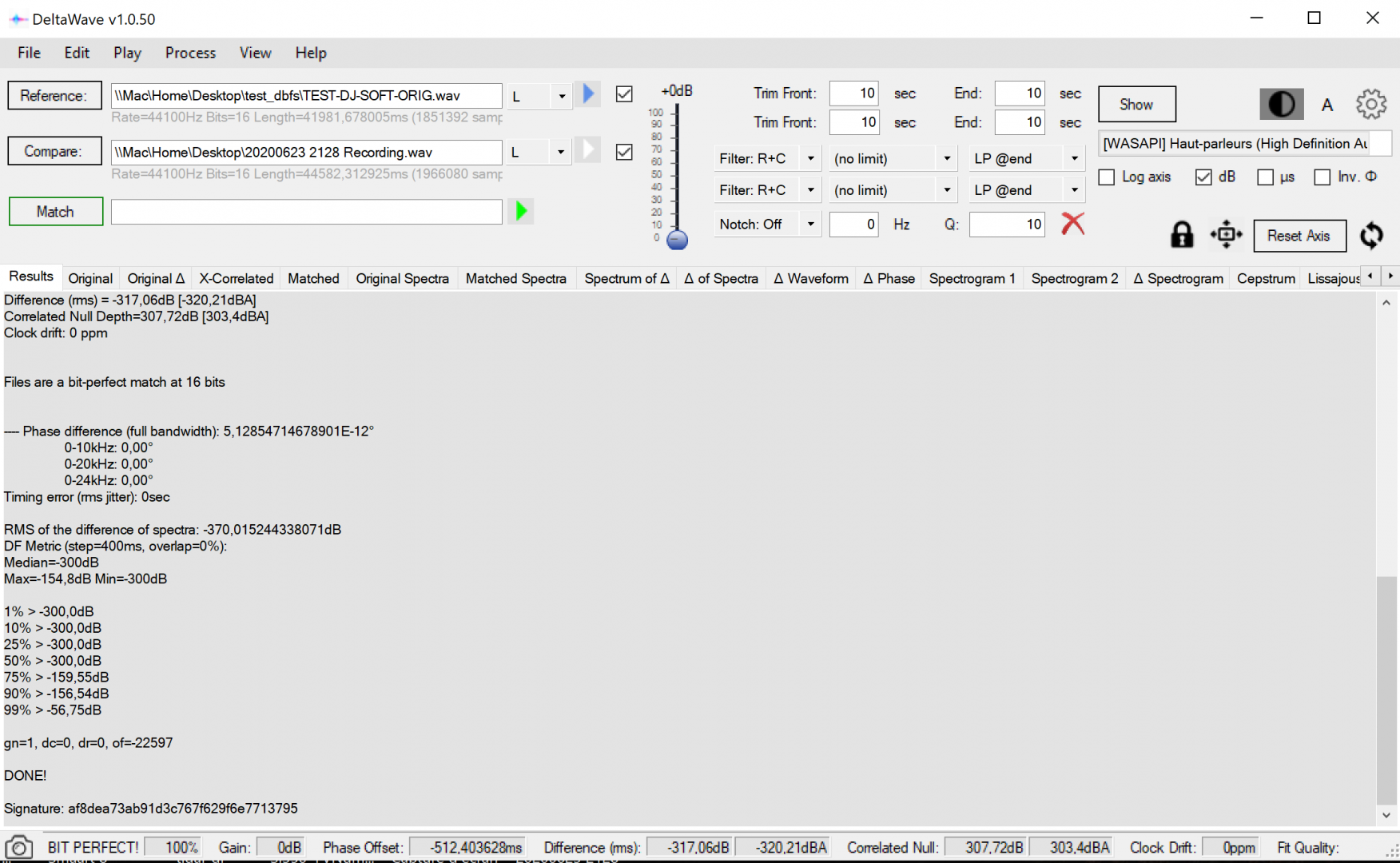Toggle the axis lock padlock icon

(1181, 235)
